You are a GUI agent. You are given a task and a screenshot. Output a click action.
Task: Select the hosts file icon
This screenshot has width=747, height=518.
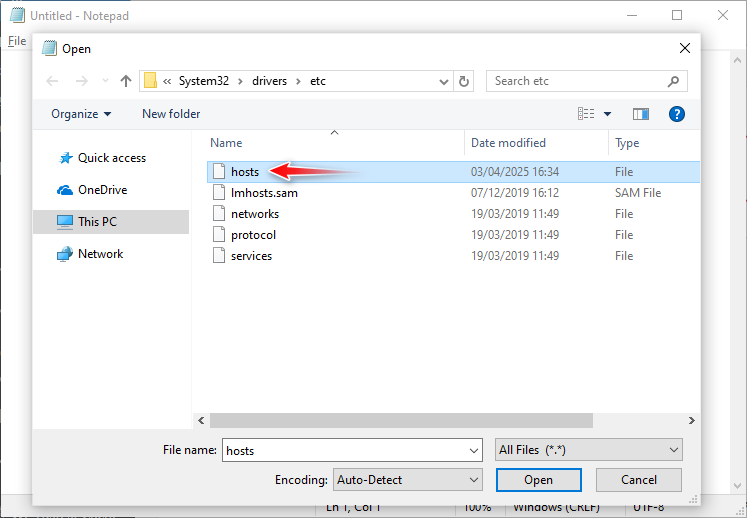[x=220, y=172]
